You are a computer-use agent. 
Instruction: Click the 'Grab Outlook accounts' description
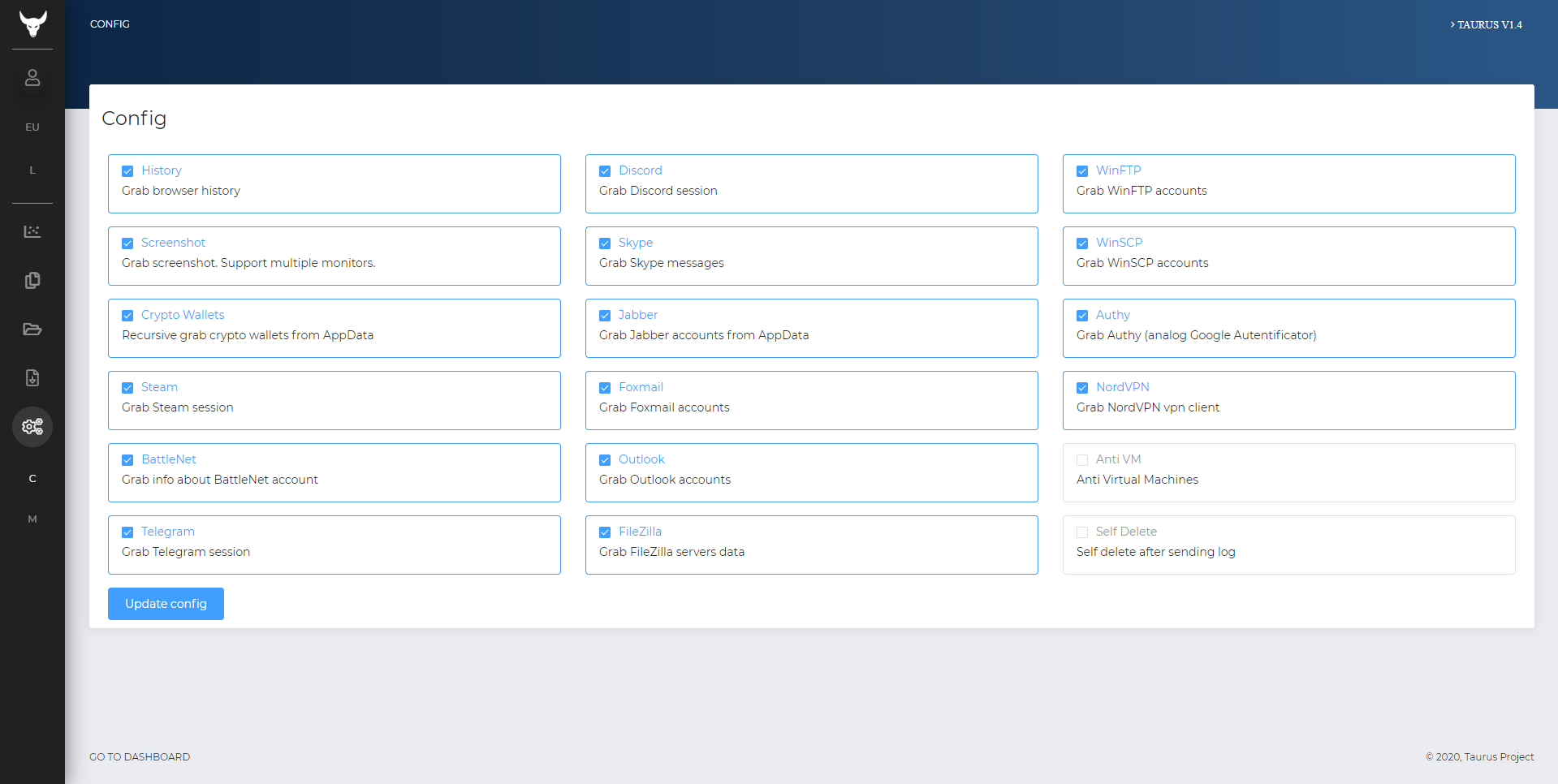click(x=665, y=480)
